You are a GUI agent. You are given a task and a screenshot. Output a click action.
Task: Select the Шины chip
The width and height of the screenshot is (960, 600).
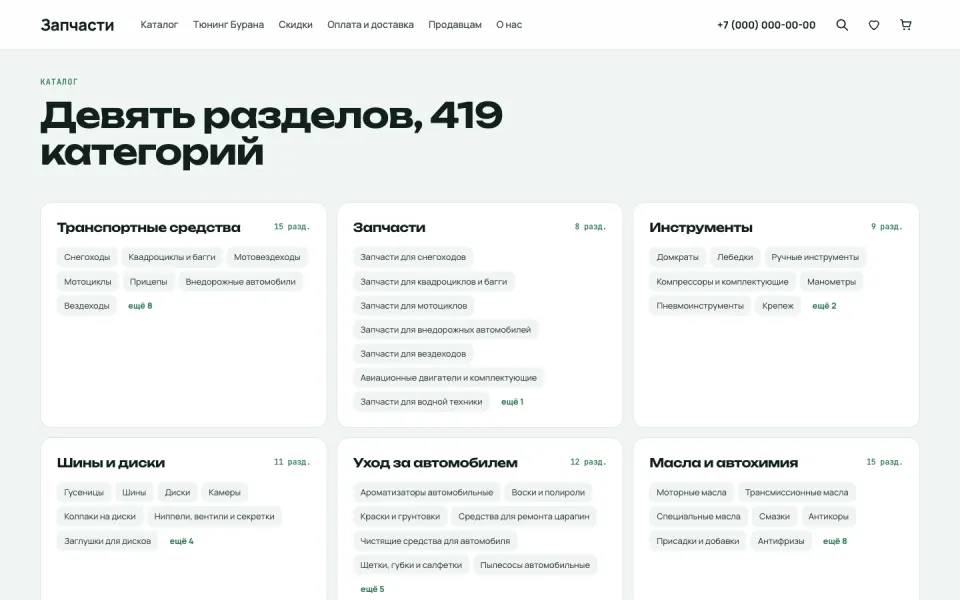134,492
